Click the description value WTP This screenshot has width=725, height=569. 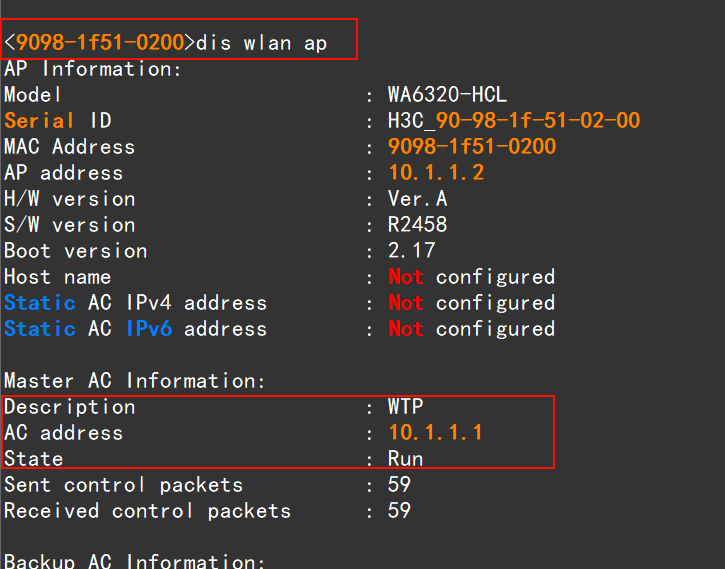pos(406,407)
